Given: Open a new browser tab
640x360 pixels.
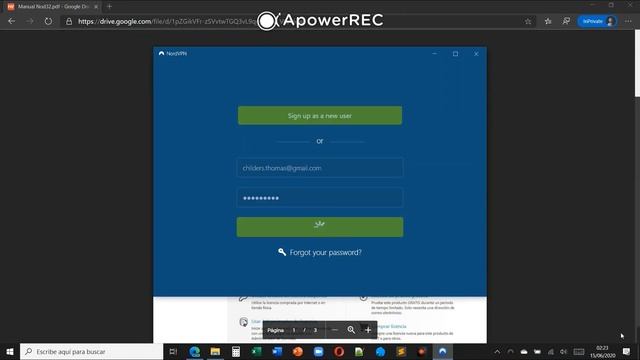Looking at the screenshot, I should tap(109, 7).
